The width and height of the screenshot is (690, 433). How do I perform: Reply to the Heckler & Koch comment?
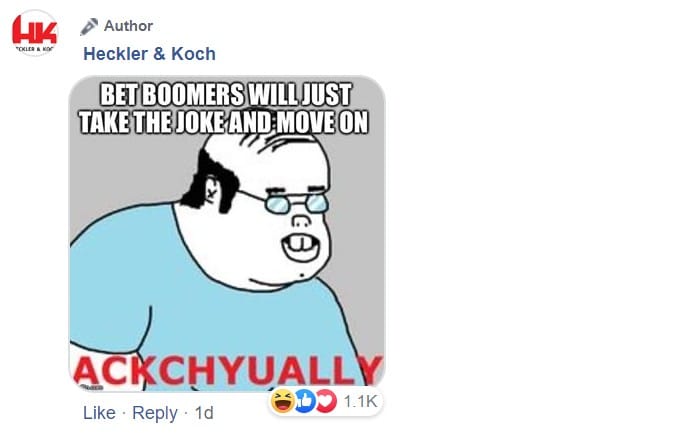155,413
